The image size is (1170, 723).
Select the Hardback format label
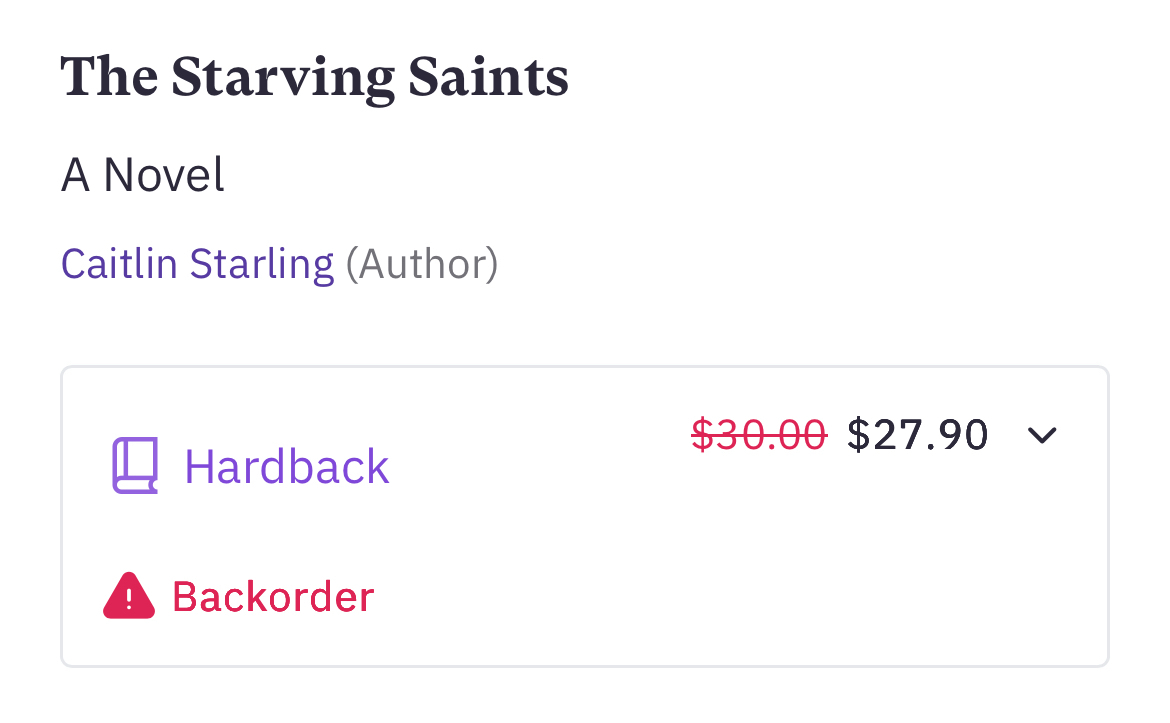tap(287, 467)
